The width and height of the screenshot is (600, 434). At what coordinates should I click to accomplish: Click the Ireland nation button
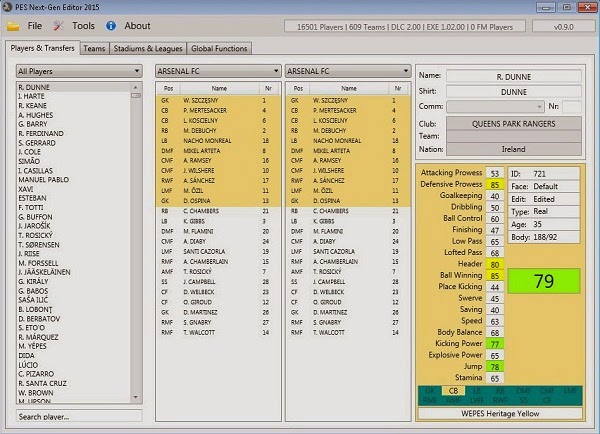pos(514,149)
